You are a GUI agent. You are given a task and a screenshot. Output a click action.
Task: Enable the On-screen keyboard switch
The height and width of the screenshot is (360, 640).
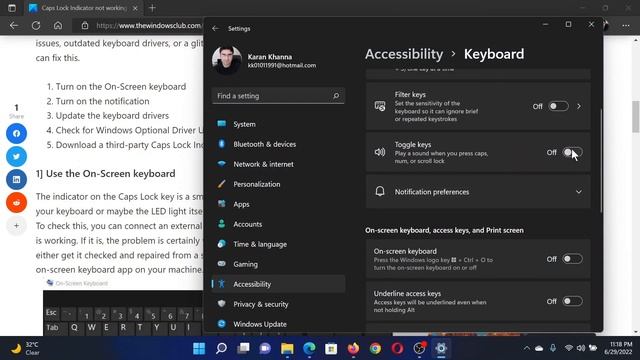pyautogui.click(x=572, y=259)
